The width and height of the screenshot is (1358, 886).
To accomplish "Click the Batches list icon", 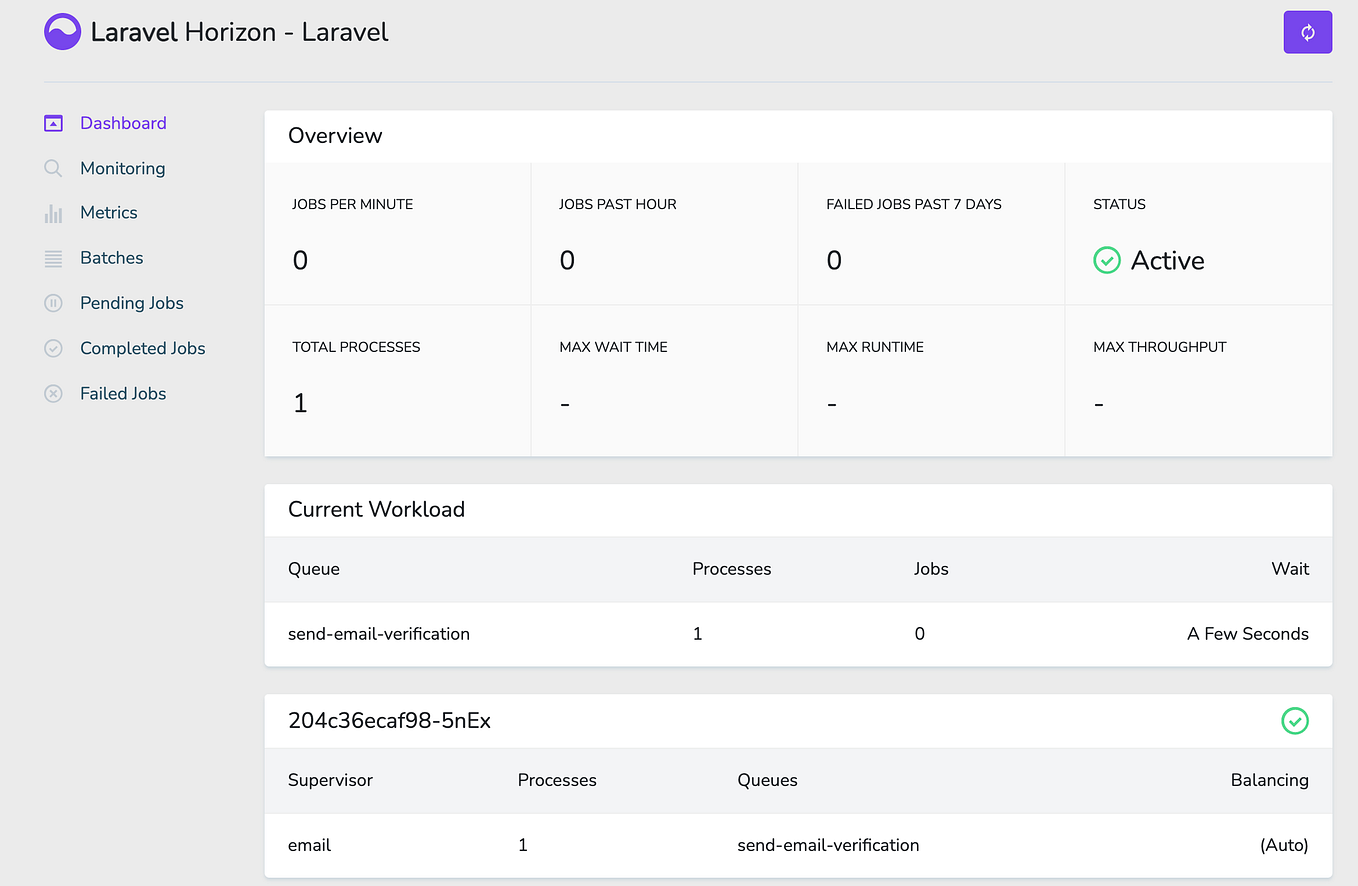I will click(x=53, y=258).
